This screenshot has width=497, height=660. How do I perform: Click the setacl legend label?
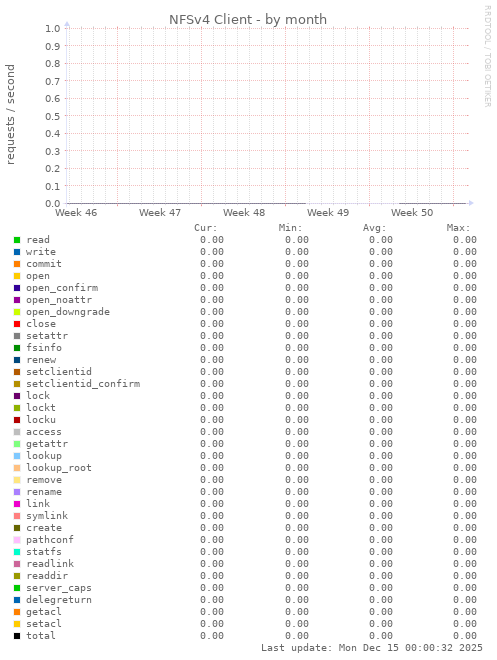pos(44,624)
